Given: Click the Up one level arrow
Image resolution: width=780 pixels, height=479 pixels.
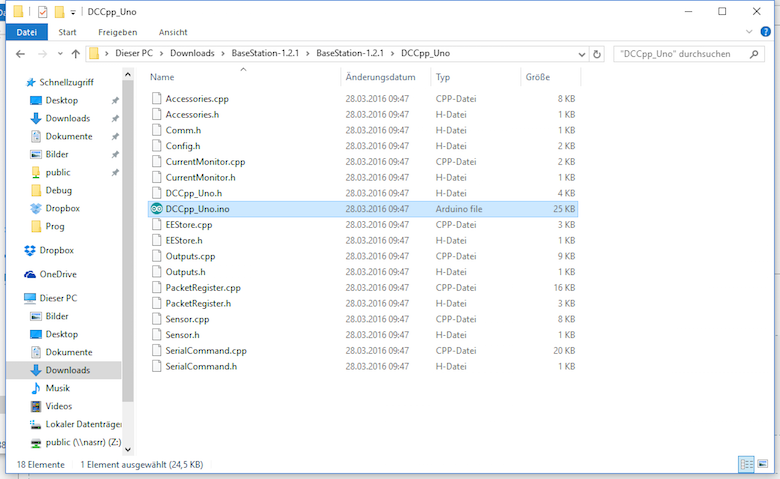Looking at the screenshot, I should coord(74,53).
